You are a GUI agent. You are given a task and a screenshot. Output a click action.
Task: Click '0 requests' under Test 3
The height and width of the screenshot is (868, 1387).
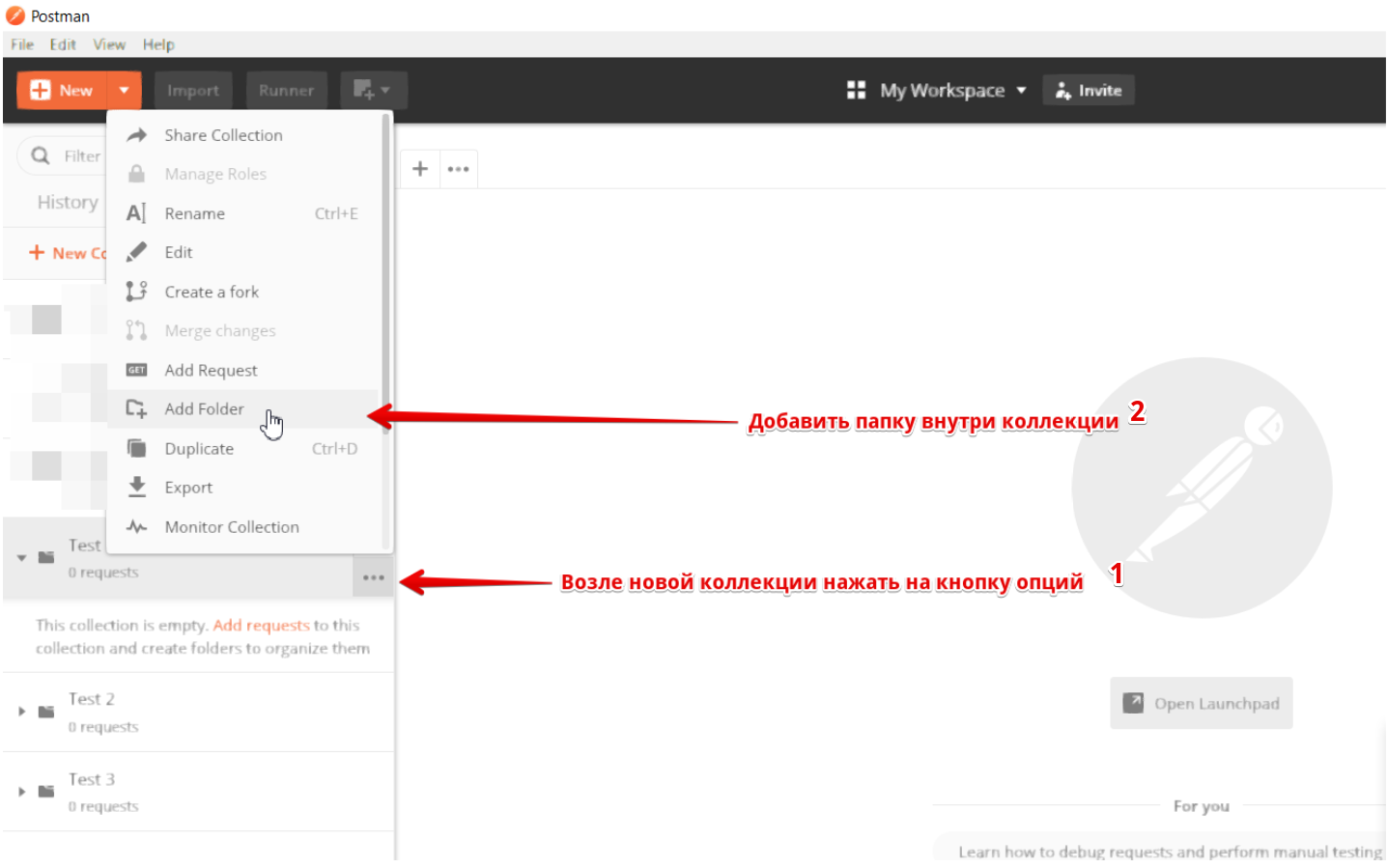click(103, 806)
